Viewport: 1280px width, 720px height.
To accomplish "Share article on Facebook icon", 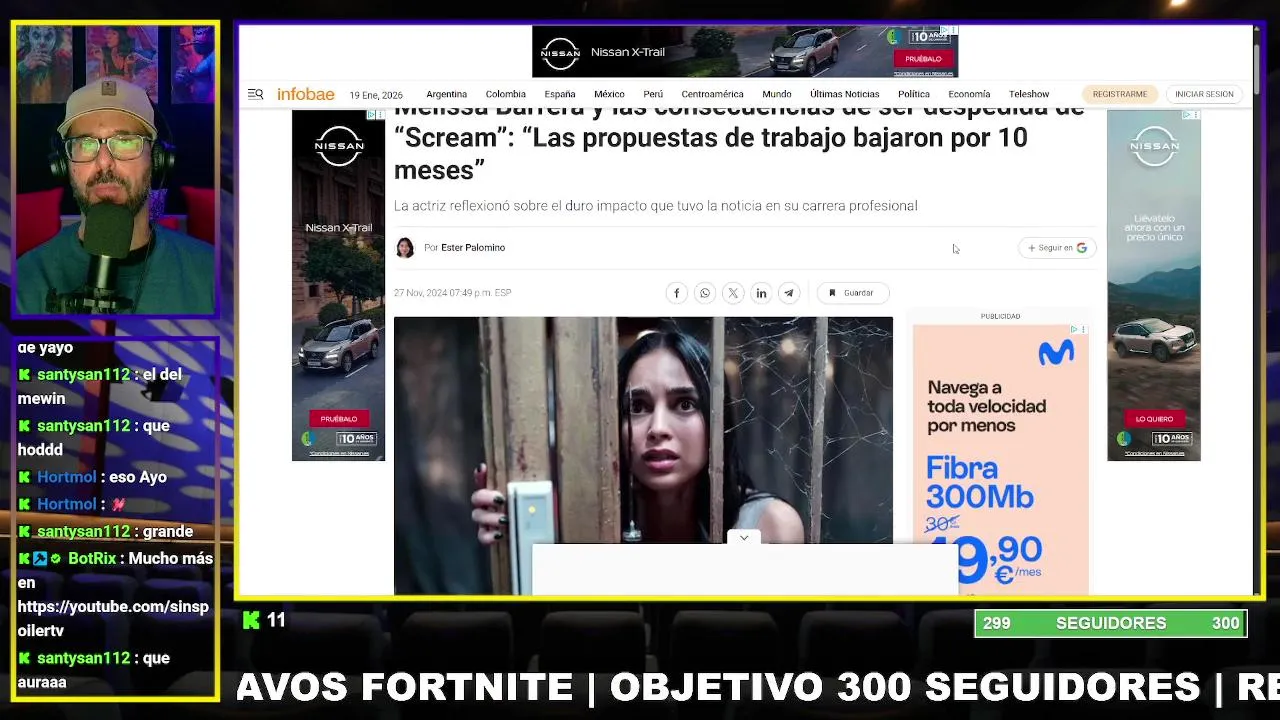I will [676, 293].
